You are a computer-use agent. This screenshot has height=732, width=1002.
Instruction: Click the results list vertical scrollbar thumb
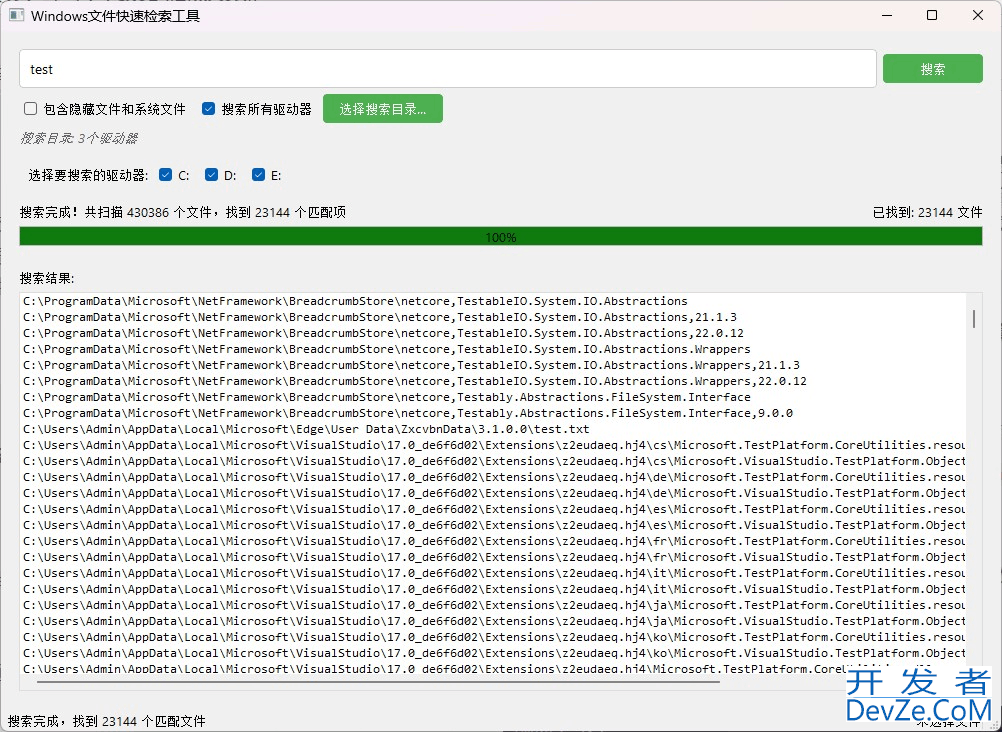(x=973, y=318)
